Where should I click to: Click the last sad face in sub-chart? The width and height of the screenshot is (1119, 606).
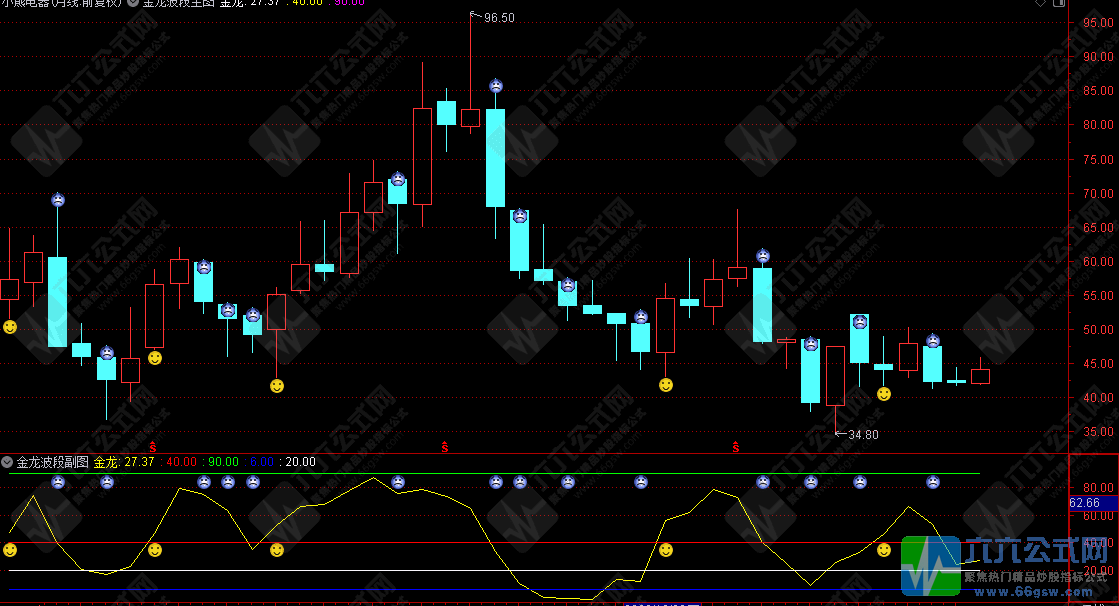click(933, 482)
